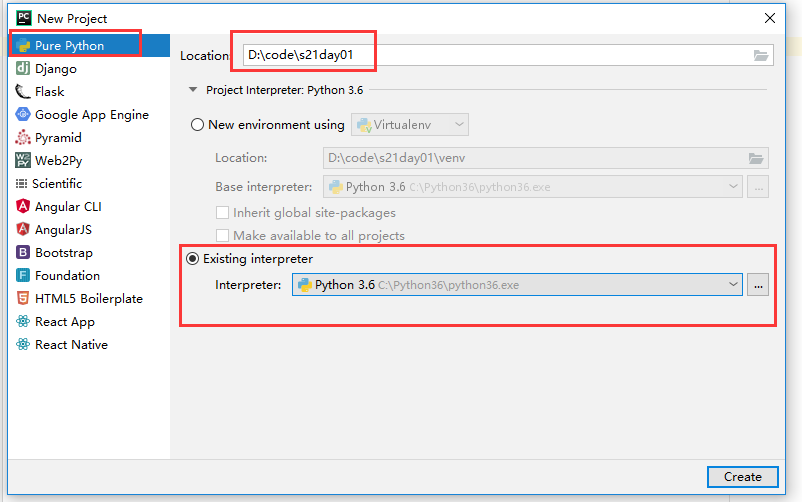Click the HTML5 Boilerplate icon
Screen dimensions: 802x502
click(23, 298)
